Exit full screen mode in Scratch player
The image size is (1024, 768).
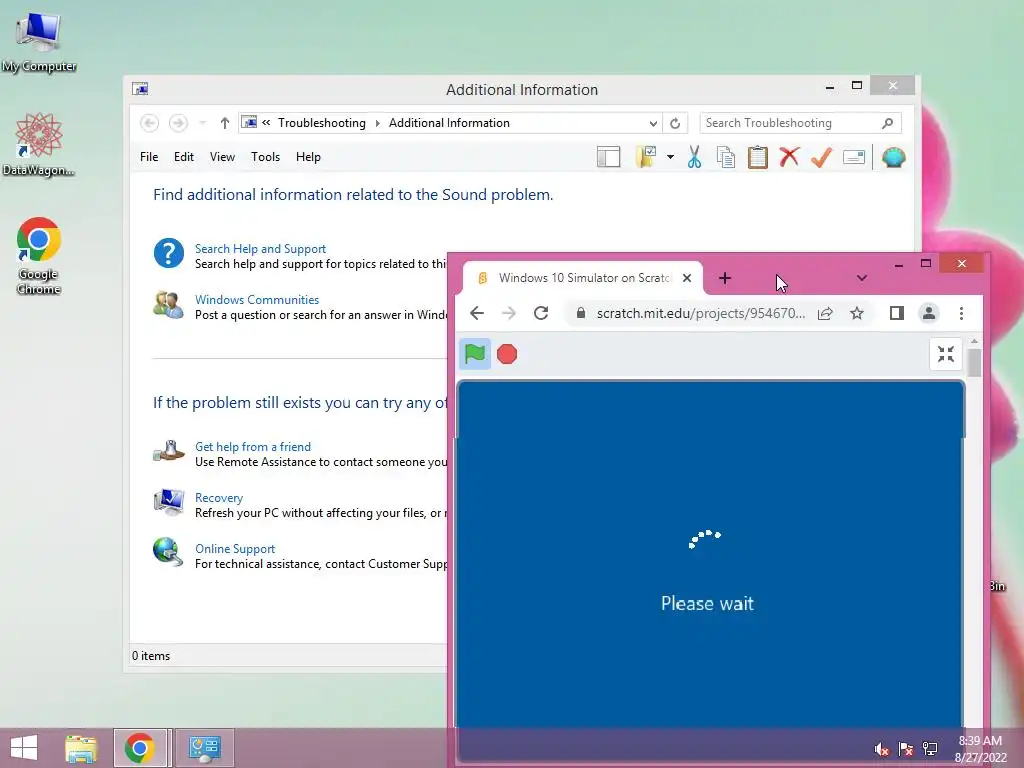(x=946, y=354)
